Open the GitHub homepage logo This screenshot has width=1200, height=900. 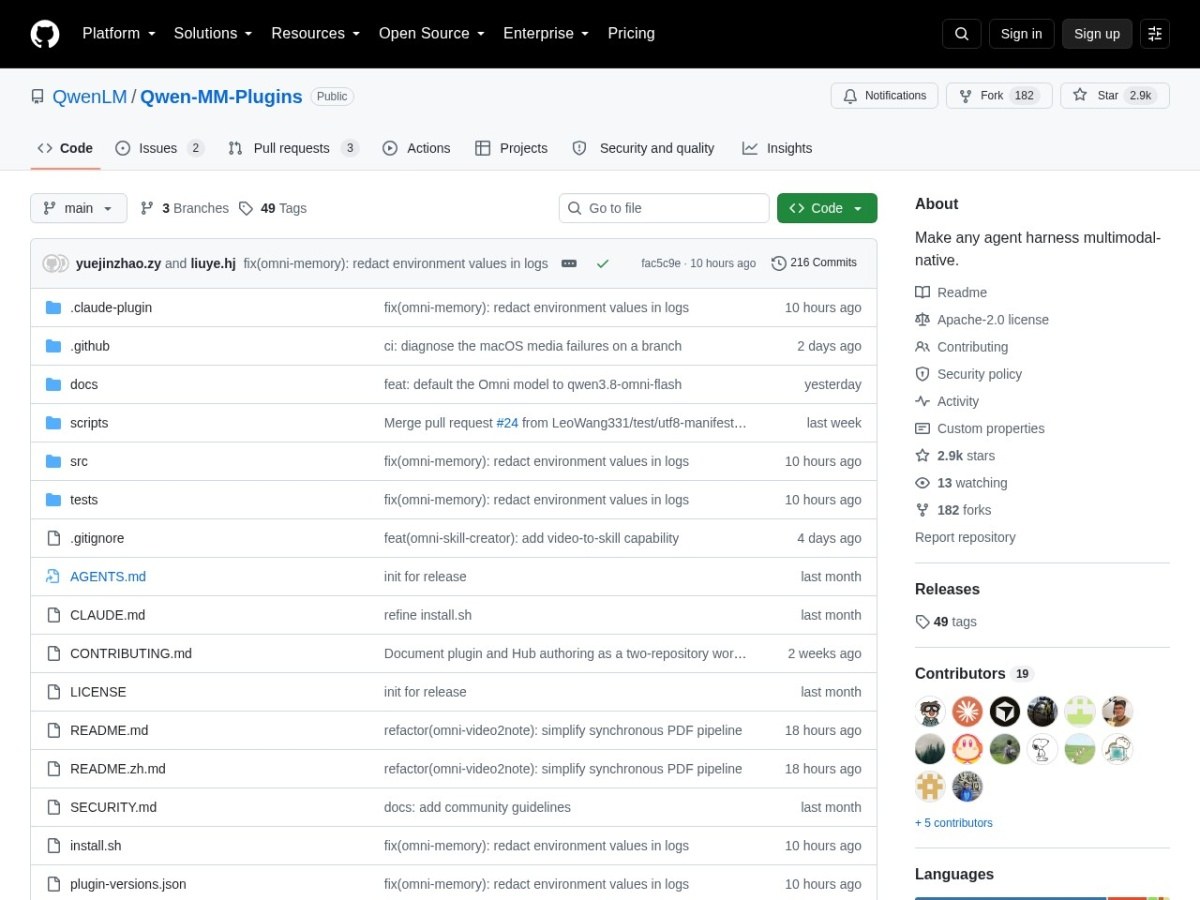pyautogui.click(x=45, y=34)
